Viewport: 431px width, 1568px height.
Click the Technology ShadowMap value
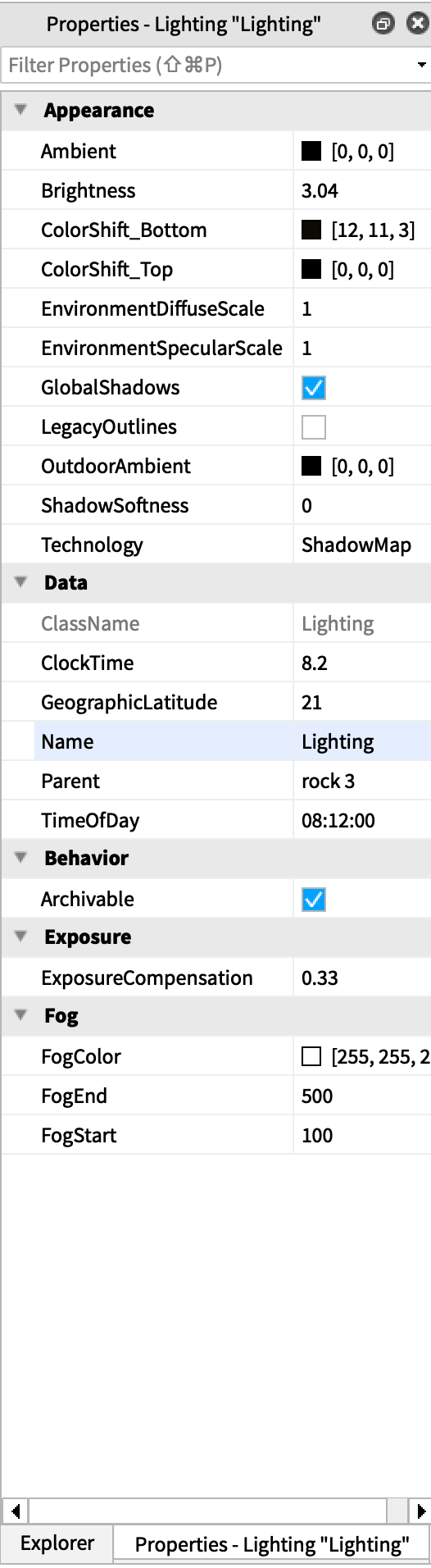356,545
